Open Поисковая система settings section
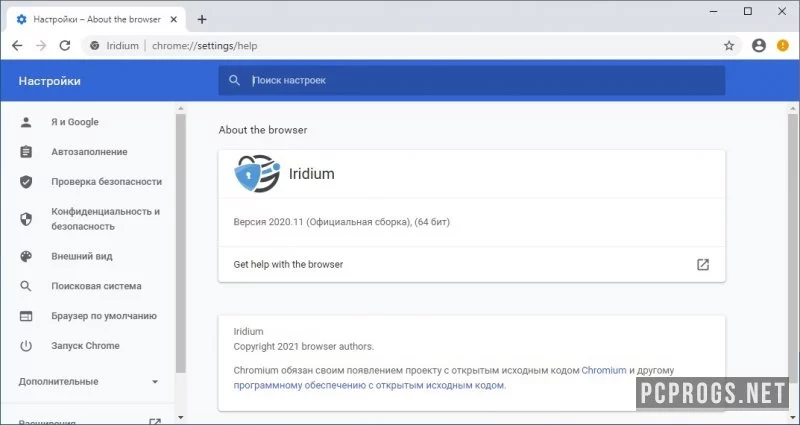 click(x=96, y=286)
